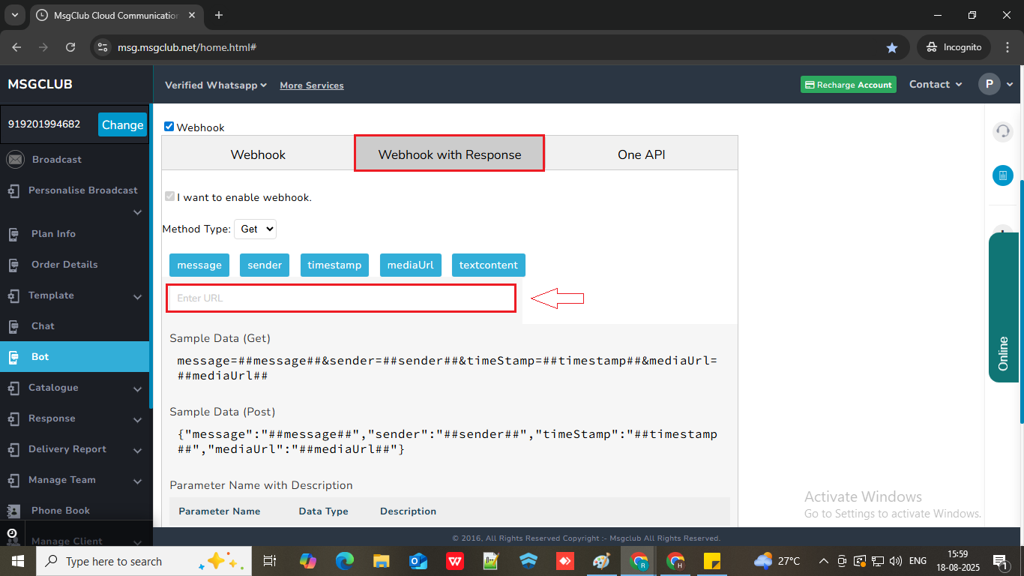Open the Method Type dropdown

tap(255, 229)
